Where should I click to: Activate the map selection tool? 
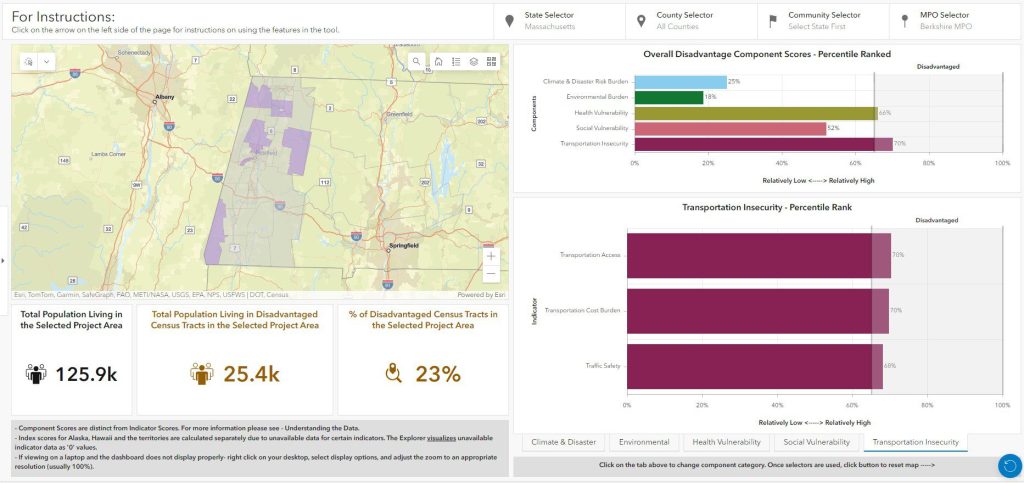click(29, 61)
